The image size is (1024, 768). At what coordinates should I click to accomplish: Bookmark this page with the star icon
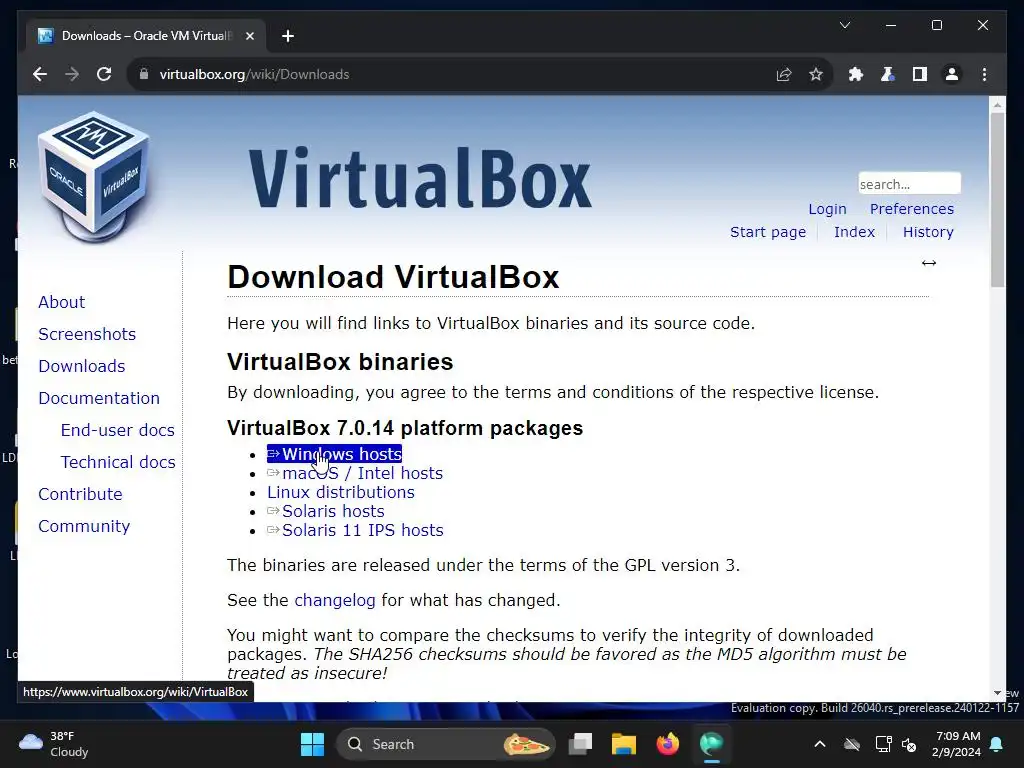[x=816, y=74]
